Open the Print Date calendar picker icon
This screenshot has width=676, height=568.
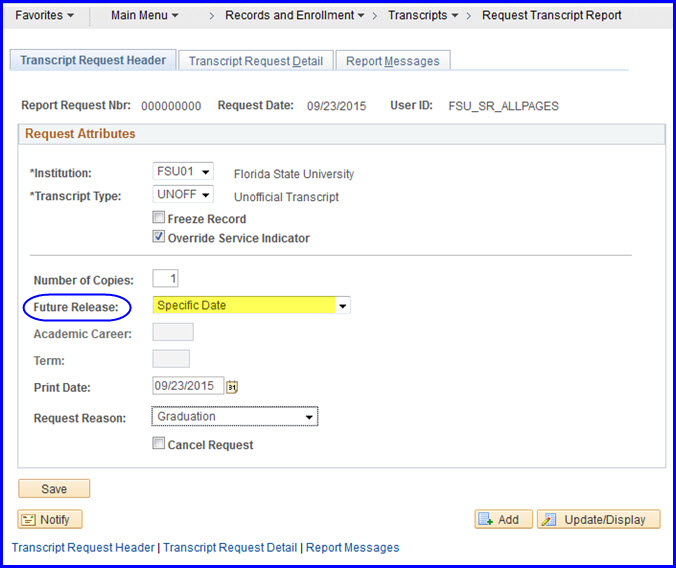click(233, 386)
